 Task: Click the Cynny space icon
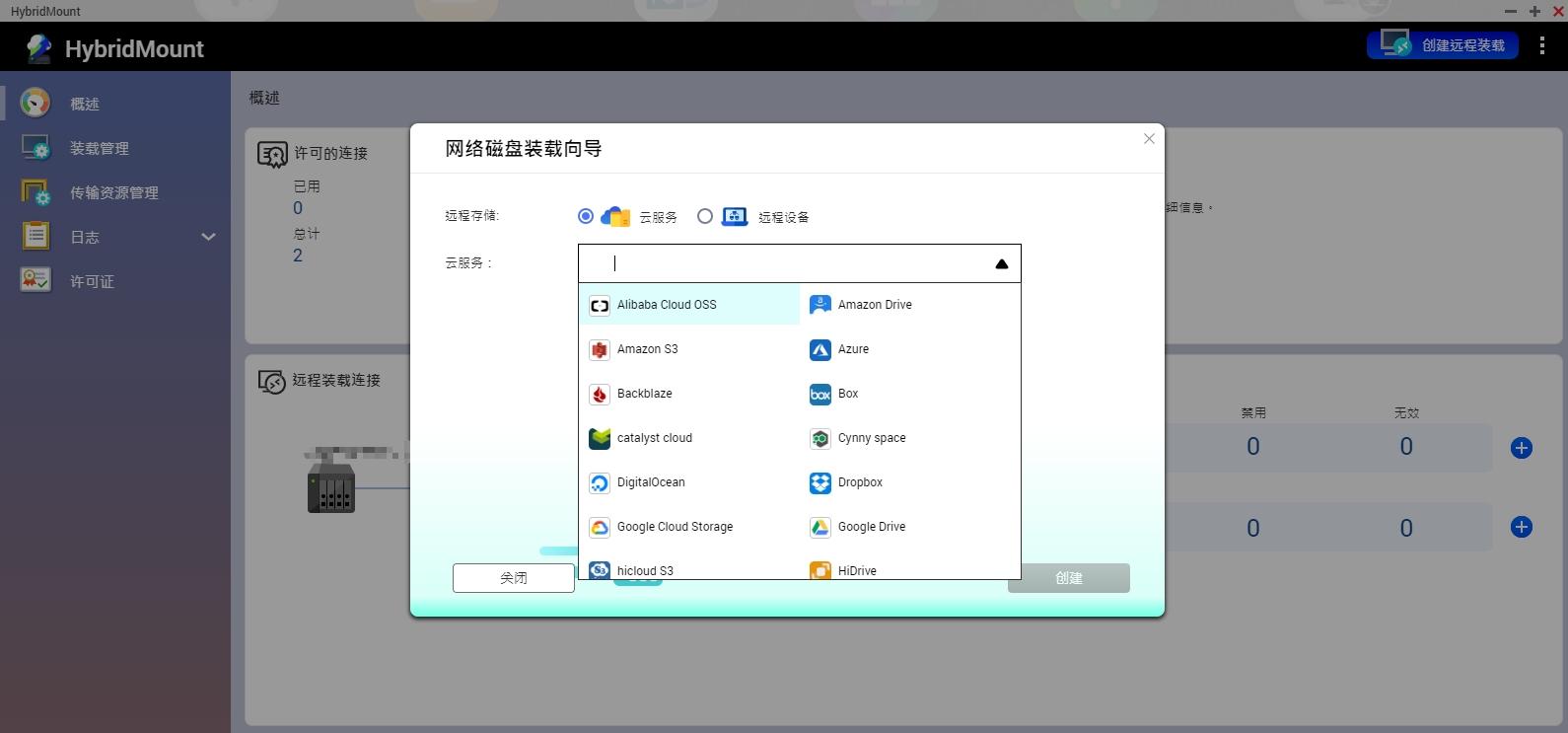point(820,438)
